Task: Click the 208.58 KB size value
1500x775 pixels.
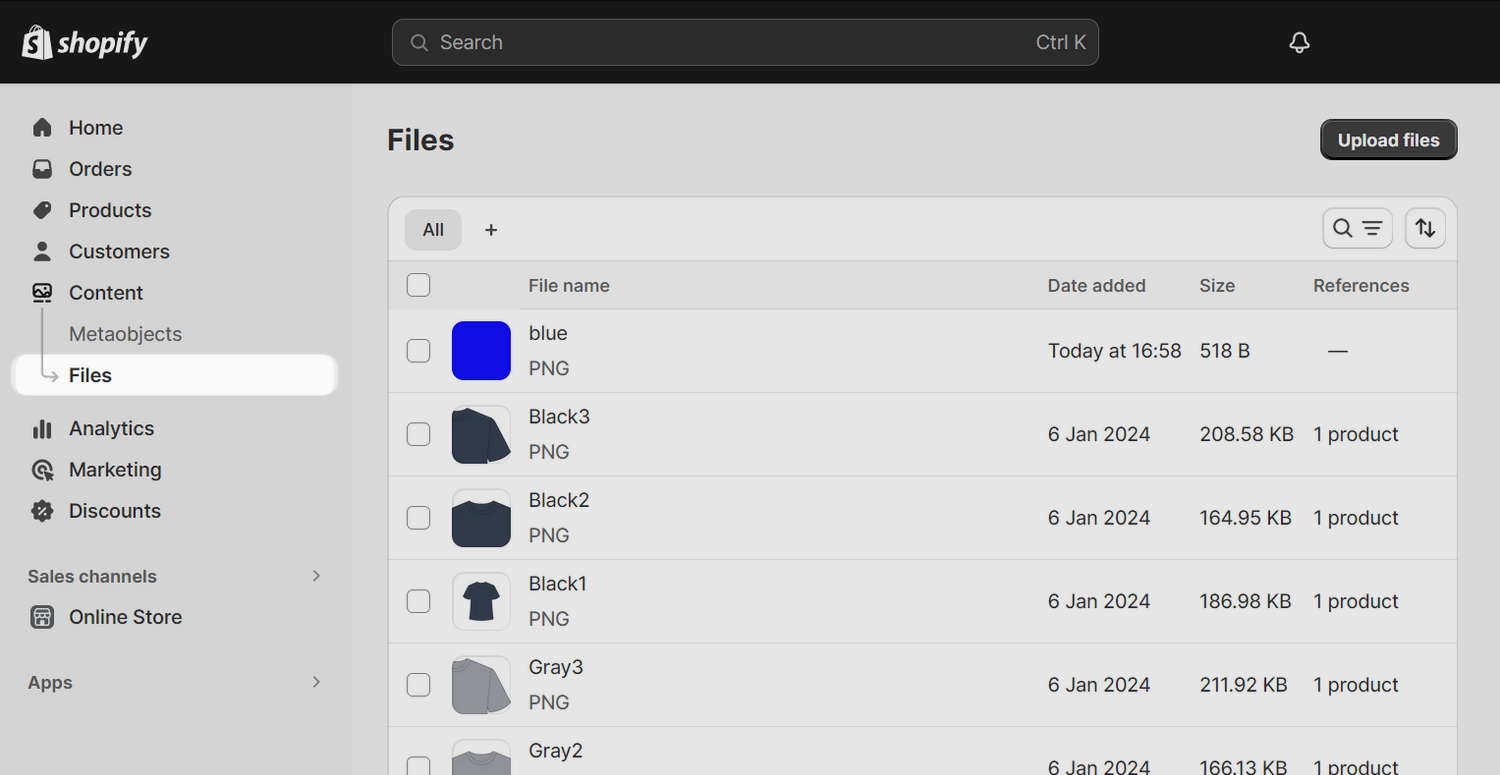Action: click(x=1247, y=434)
